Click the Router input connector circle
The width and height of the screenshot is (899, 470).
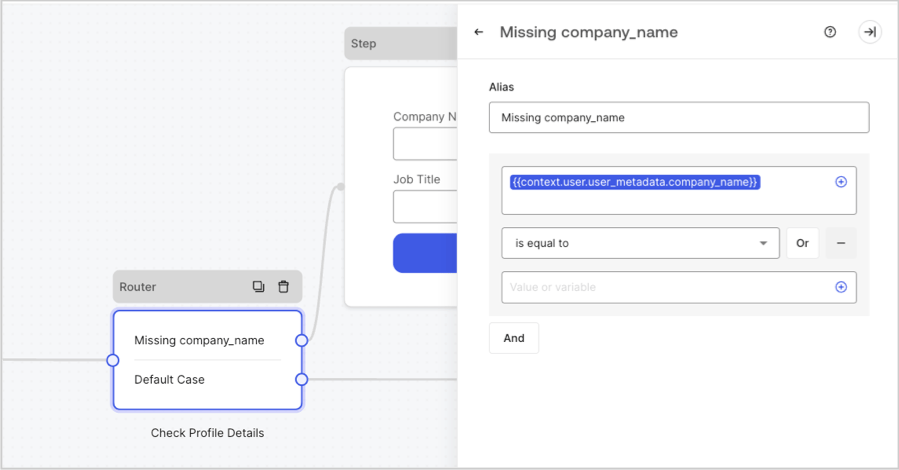(113, 361)
